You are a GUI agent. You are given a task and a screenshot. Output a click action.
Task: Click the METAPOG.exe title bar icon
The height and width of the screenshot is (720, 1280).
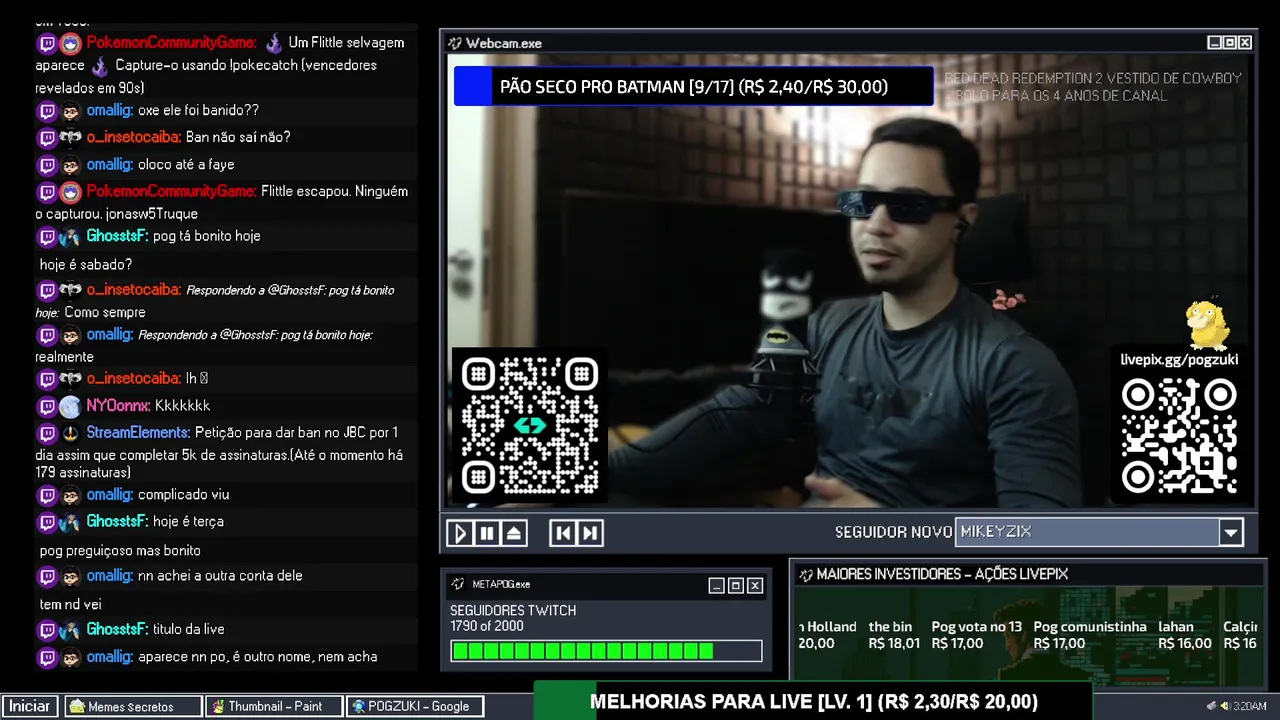pos(458,584)
